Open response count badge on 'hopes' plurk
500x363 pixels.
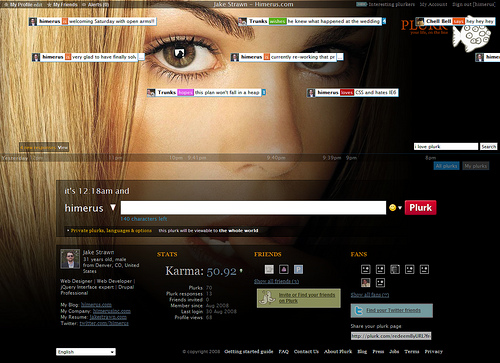(264, 92)
